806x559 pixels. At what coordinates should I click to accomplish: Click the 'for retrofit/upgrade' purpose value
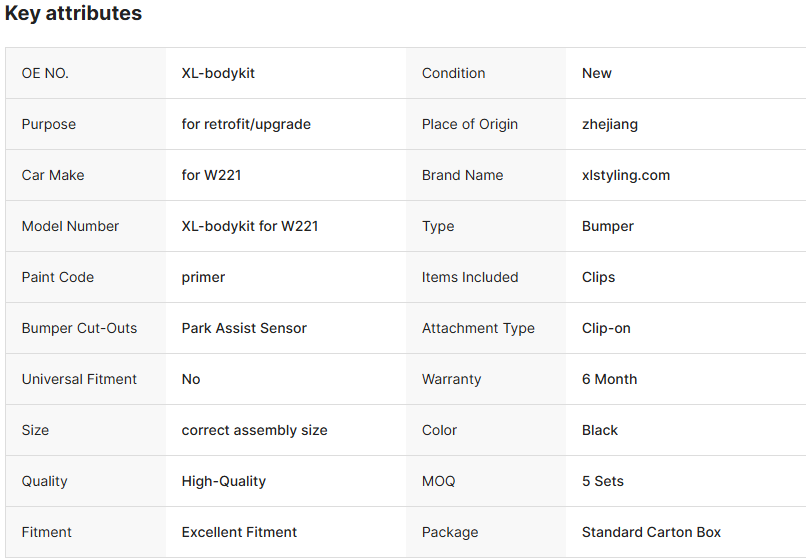[x=246, y=124]
